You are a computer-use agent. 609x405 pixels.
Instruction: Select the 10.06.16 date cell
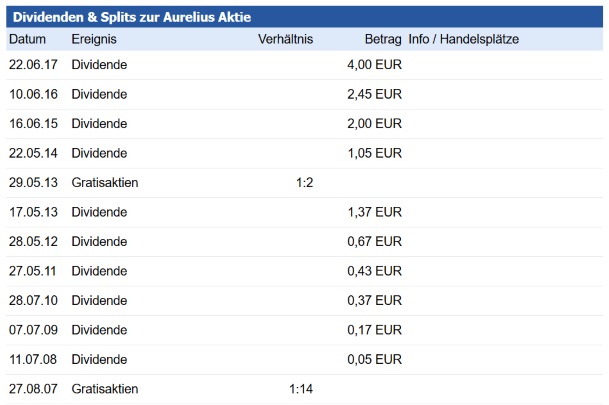point(33,95)
